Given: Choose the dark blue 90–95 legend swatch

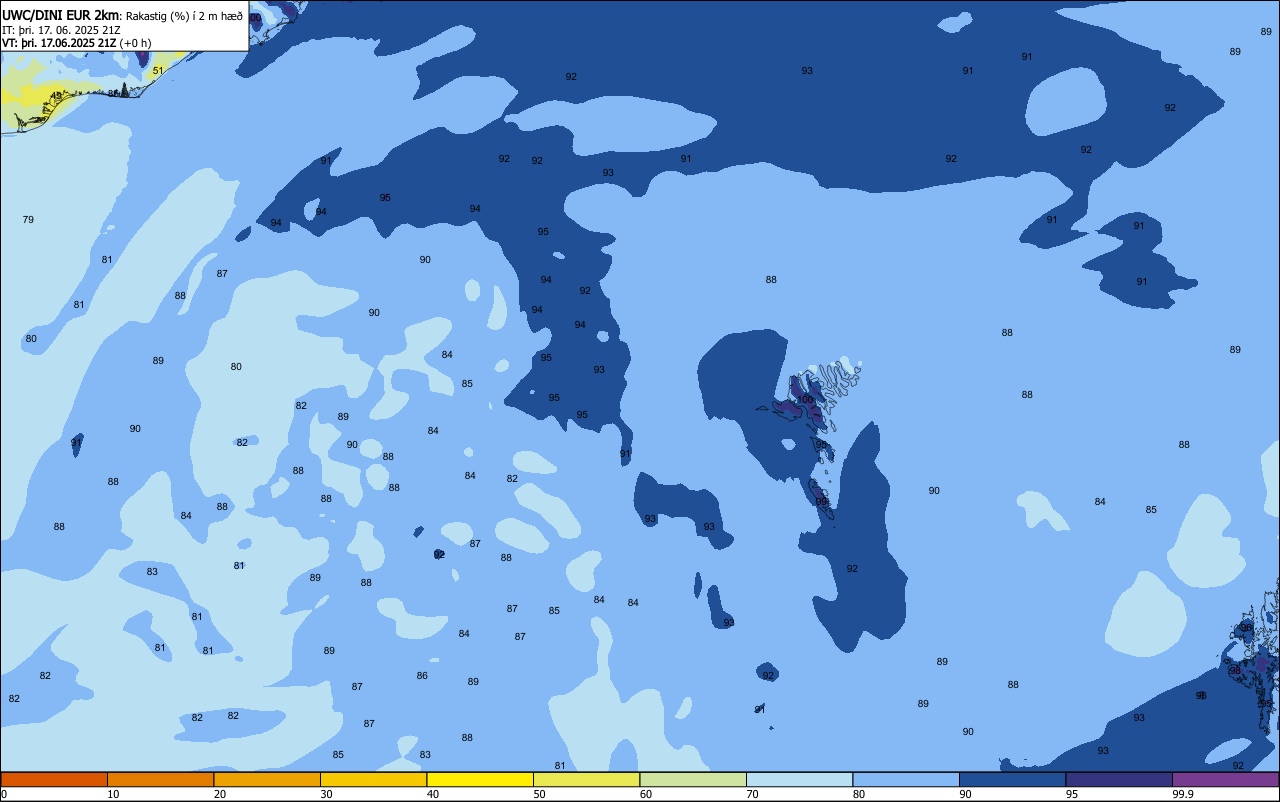Looking at the screenshot, I should pyautogui.click(x=1012, y=779).
